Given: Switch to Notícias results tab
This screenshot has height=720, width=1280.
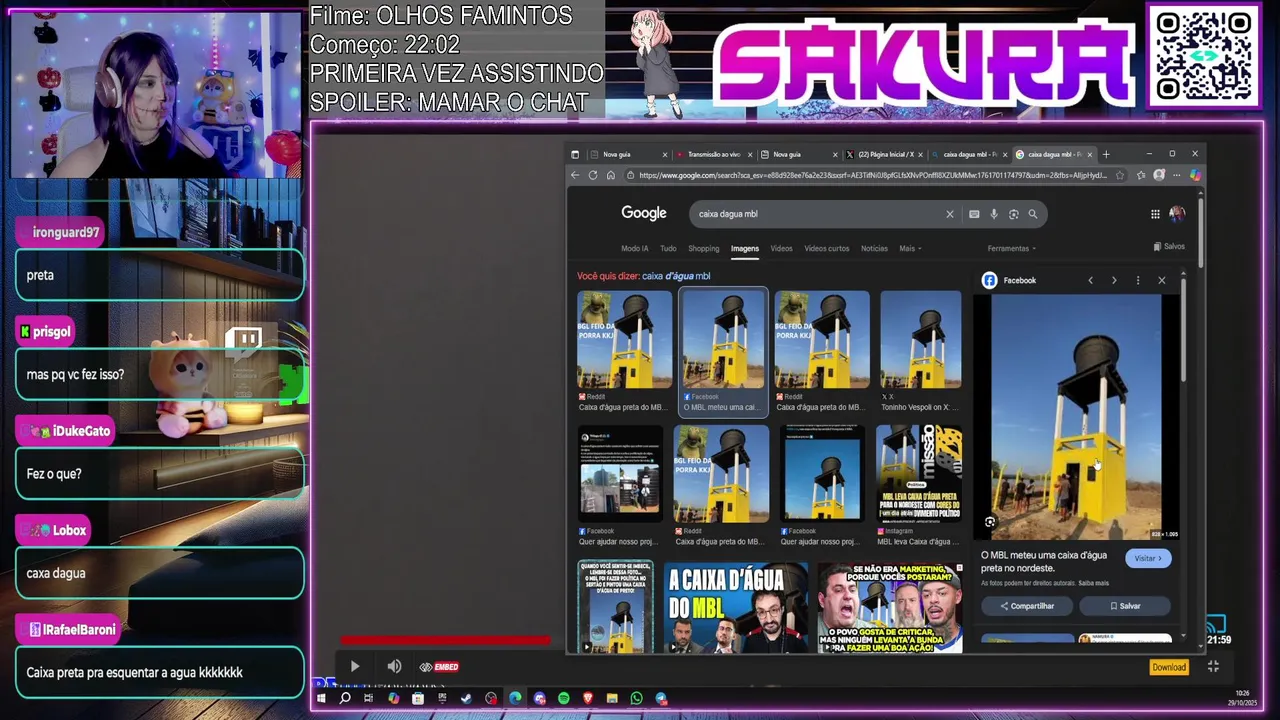Looking at the screenshot, I should click(874, 248).
